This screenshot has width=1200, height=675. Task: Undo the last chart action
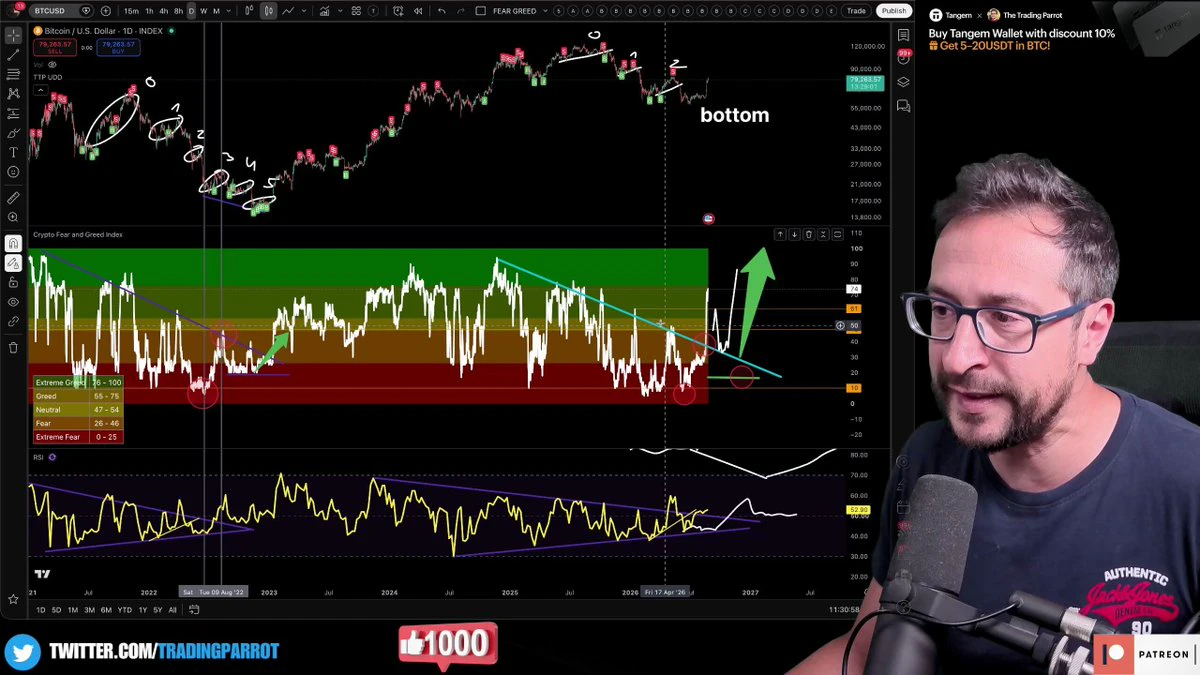click(441, 11)
